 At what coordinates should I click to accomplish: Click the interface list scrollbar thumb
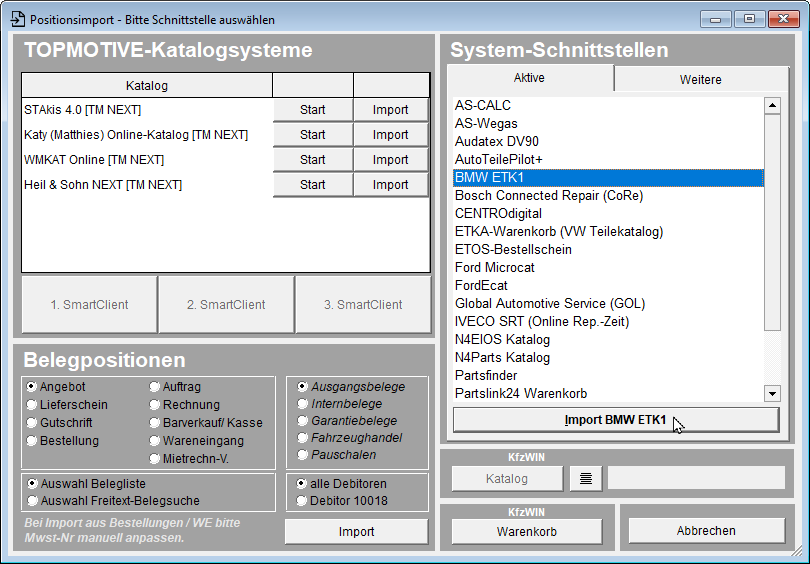(x=772, y=222)
